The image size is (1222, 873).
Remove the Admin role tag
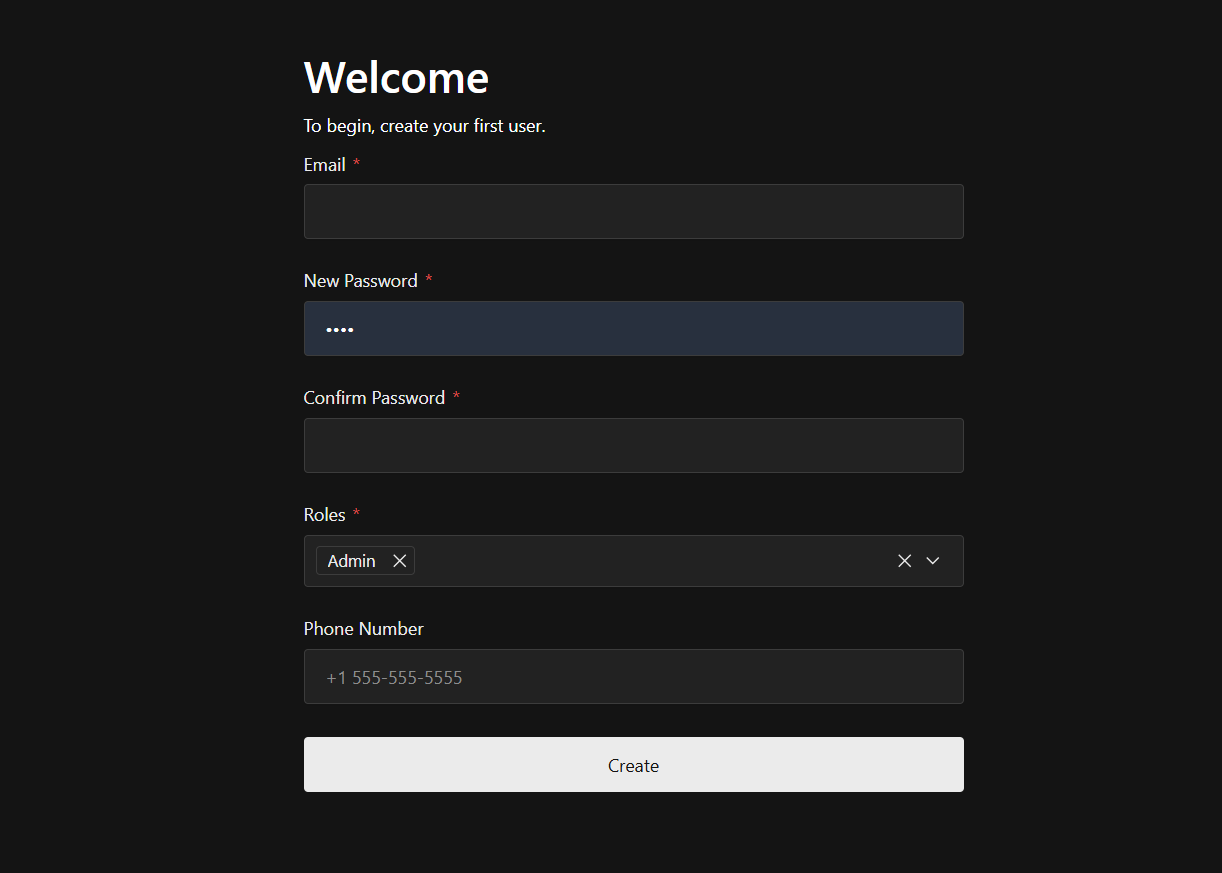(399, 560)
